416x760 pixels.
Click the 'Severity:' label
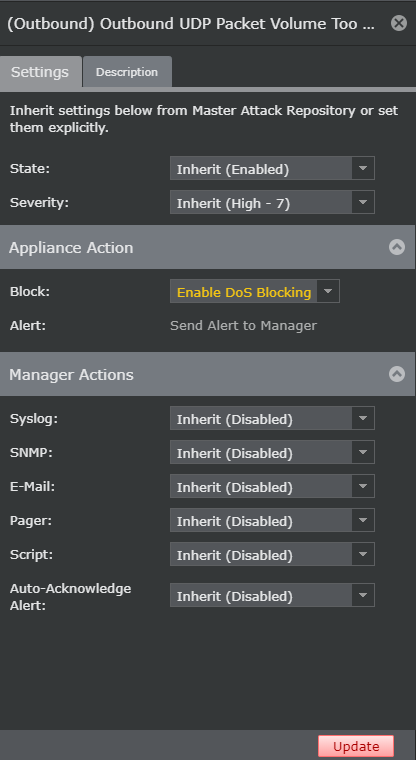pos(39,203)
